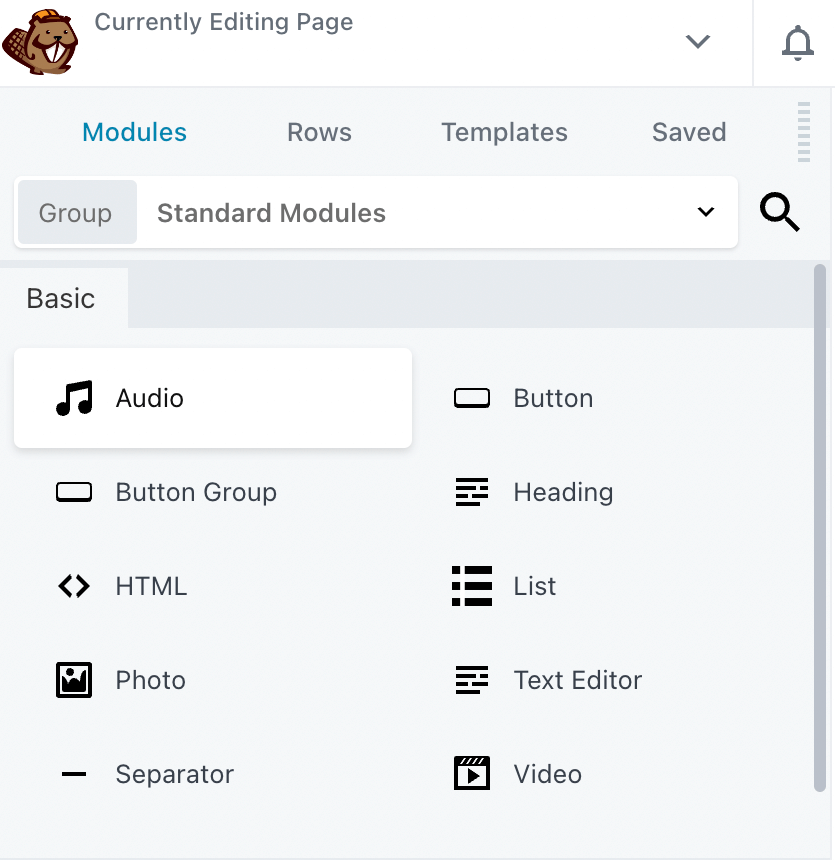Viewport: 835px width, 860px height.
Task: Select the Audio module icon
Action: click(74, 397)
